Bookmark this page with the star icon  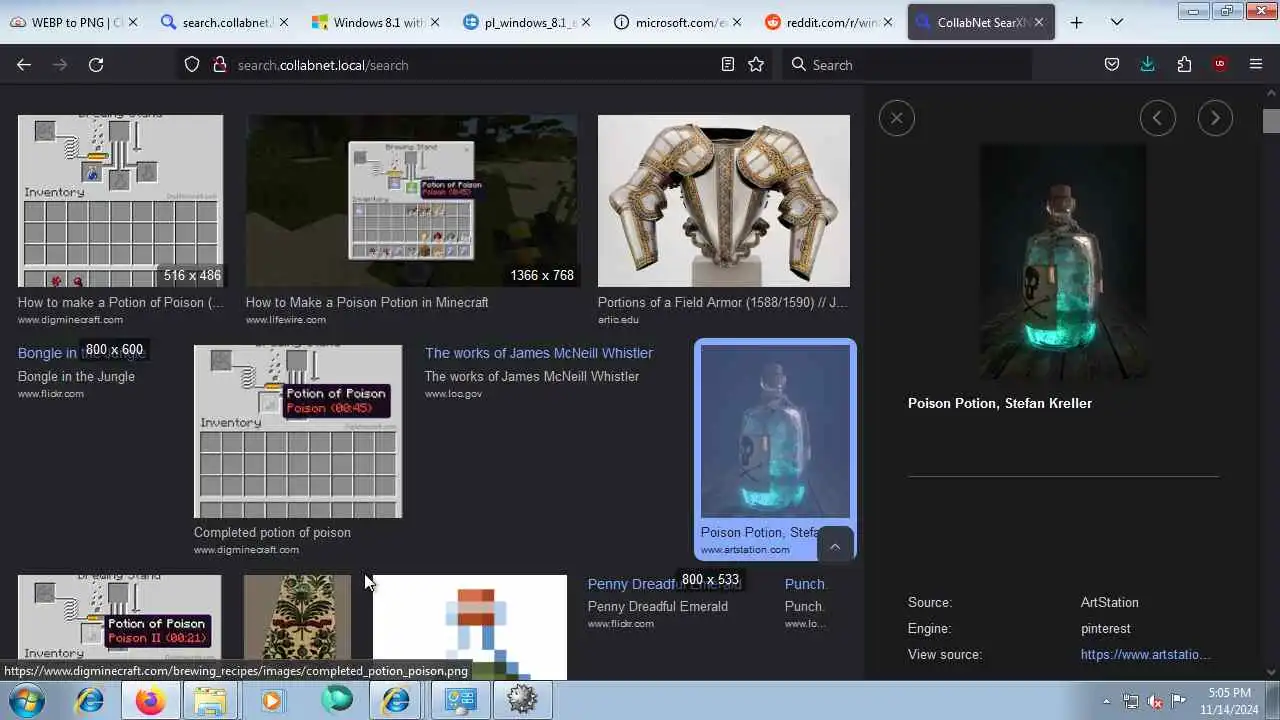tap(756, 65)
